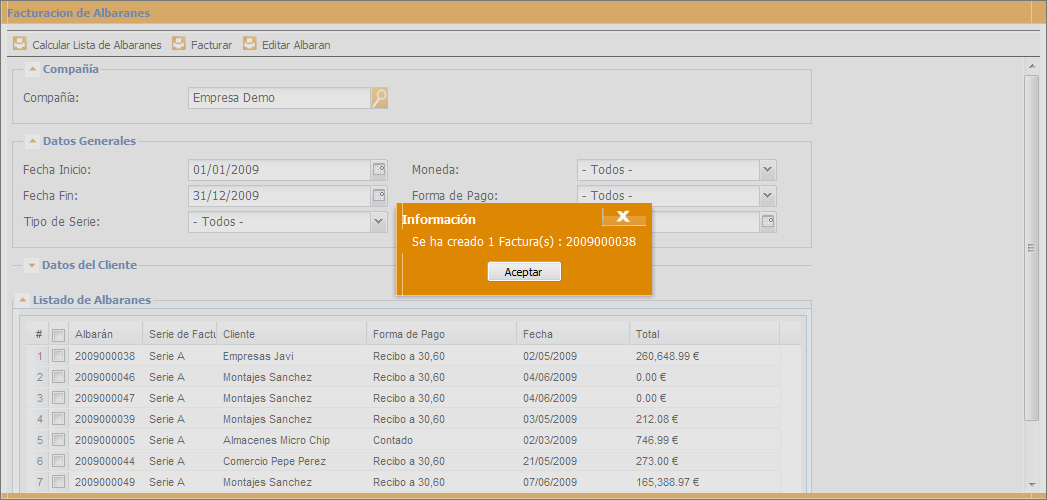The image size is (1047, 500).
Task: Open calendar icon right of Tipo de Serie row
Action: (x=767, y=222)
